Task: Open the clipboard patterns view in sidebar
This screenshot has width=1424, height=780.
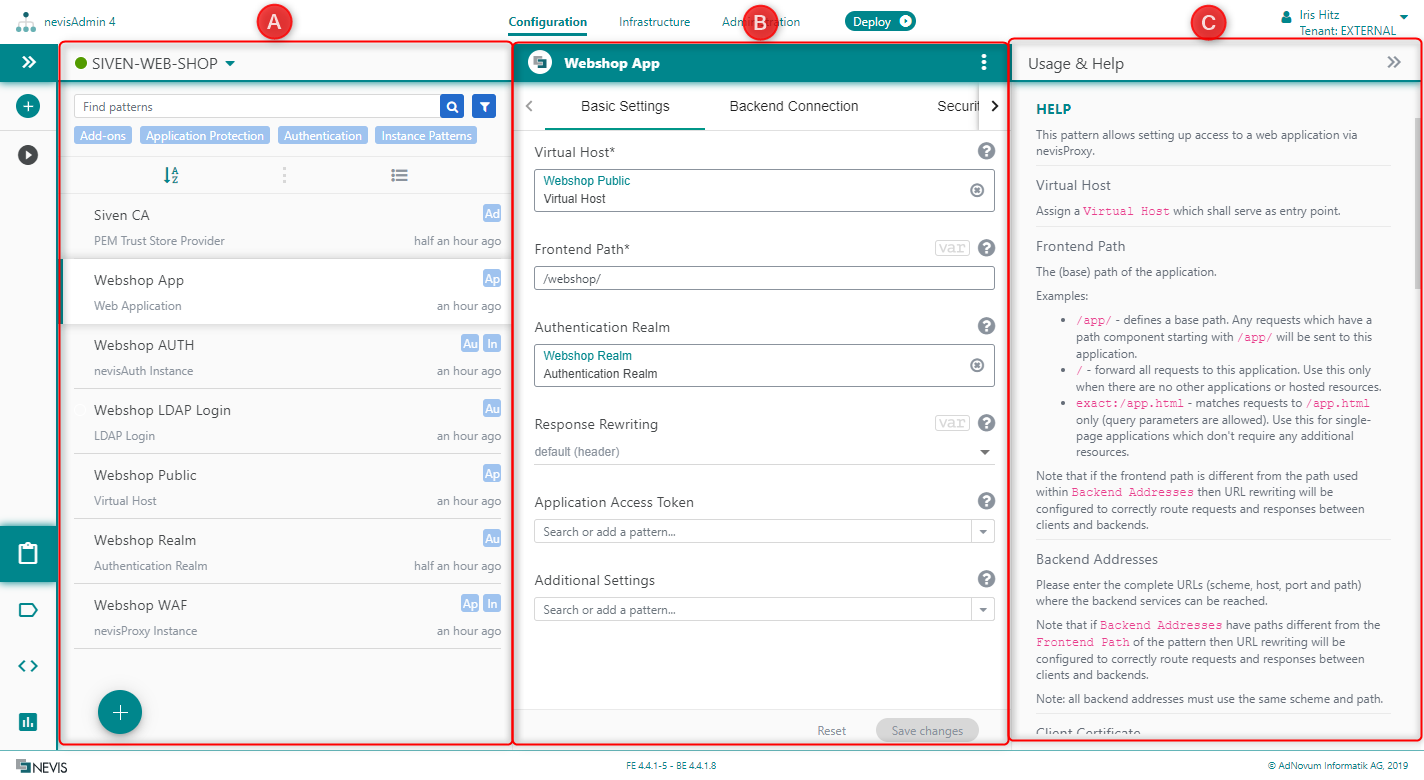Action: pyautogui.click(x=28, y=553)
